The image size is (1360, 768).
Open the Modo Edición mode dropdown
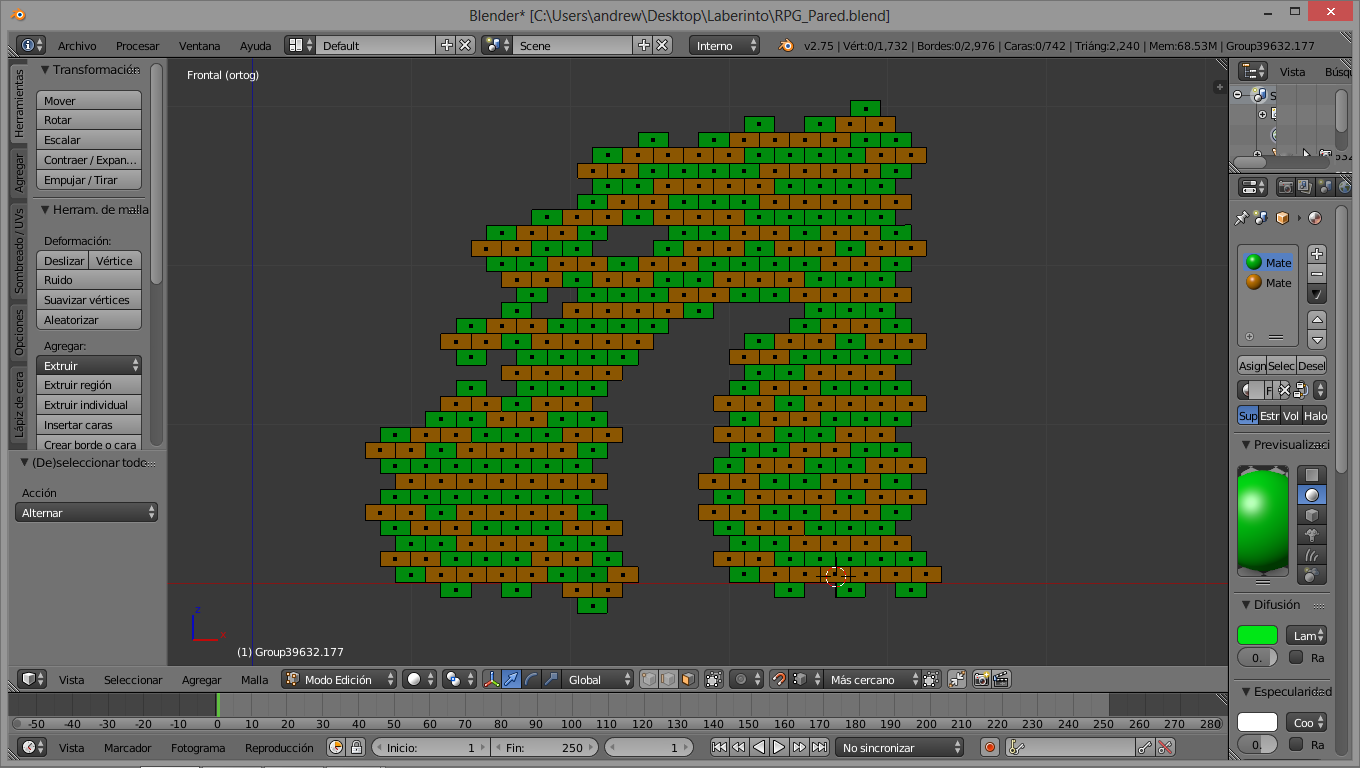(x=339, y=679)
